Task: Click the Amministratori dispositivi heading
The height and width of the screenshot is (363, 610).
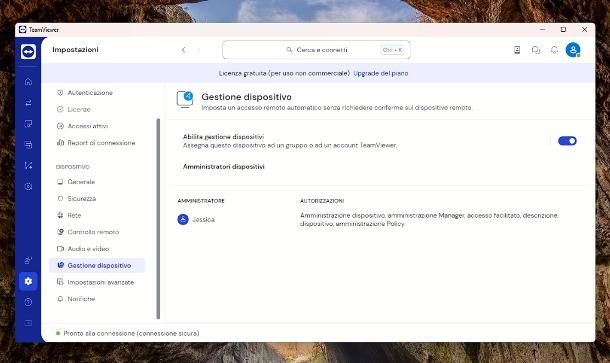Action: 223,167
